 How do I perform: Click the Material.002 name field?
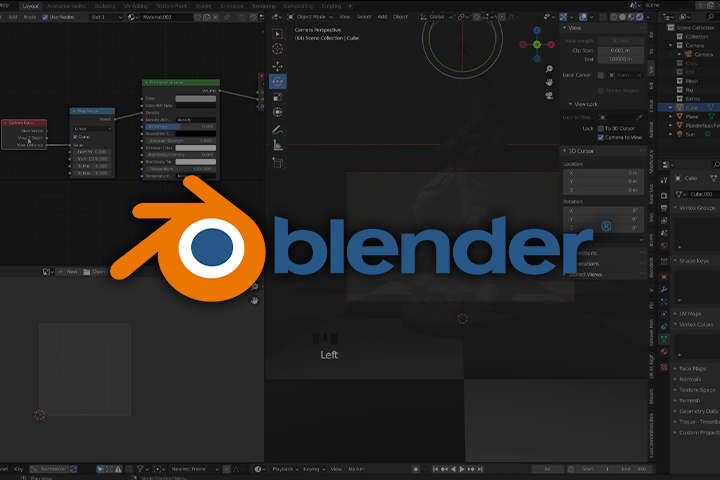(x=166, y=17)
